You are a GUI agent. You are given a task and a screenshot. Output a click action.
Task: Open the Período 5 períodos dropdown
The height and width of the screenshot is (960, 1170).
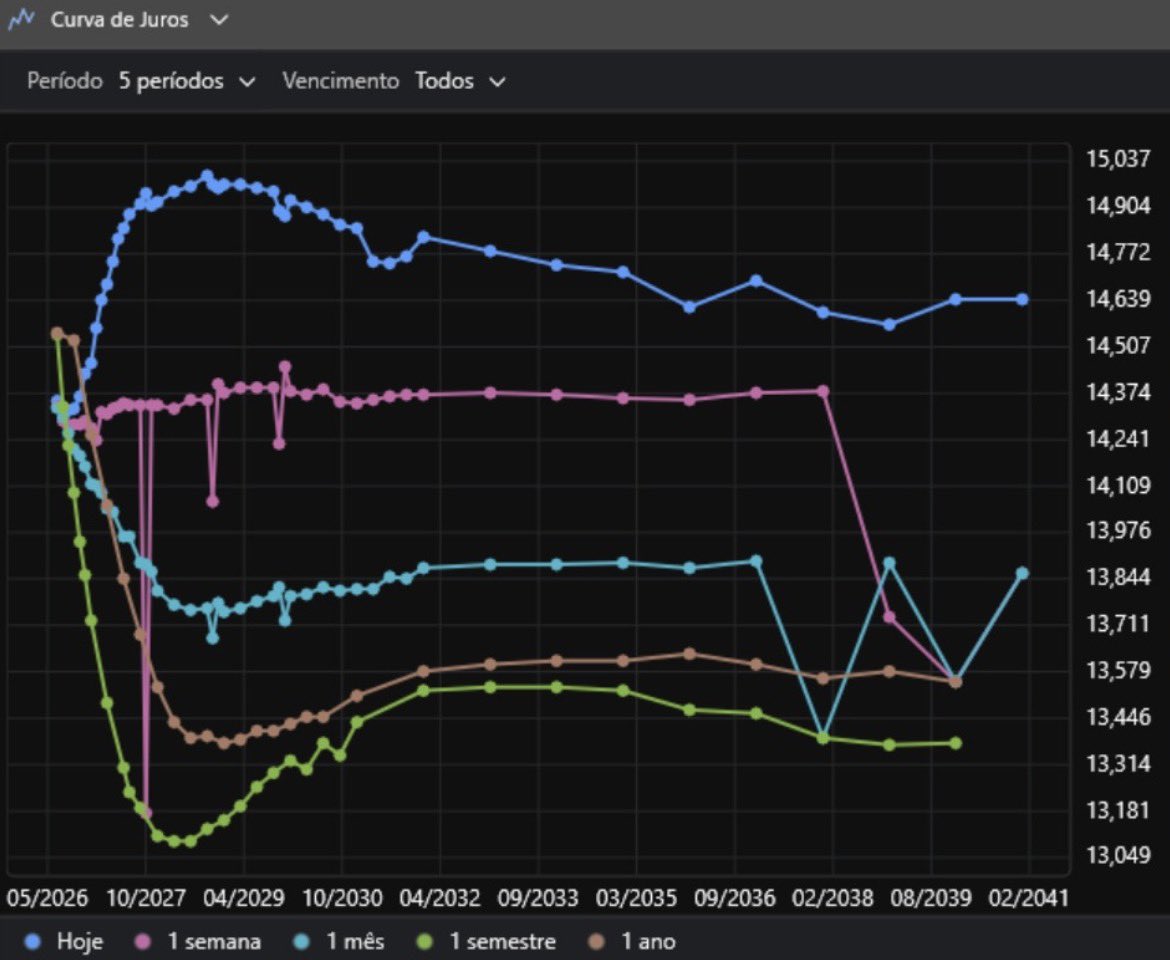tap(187, 81)
